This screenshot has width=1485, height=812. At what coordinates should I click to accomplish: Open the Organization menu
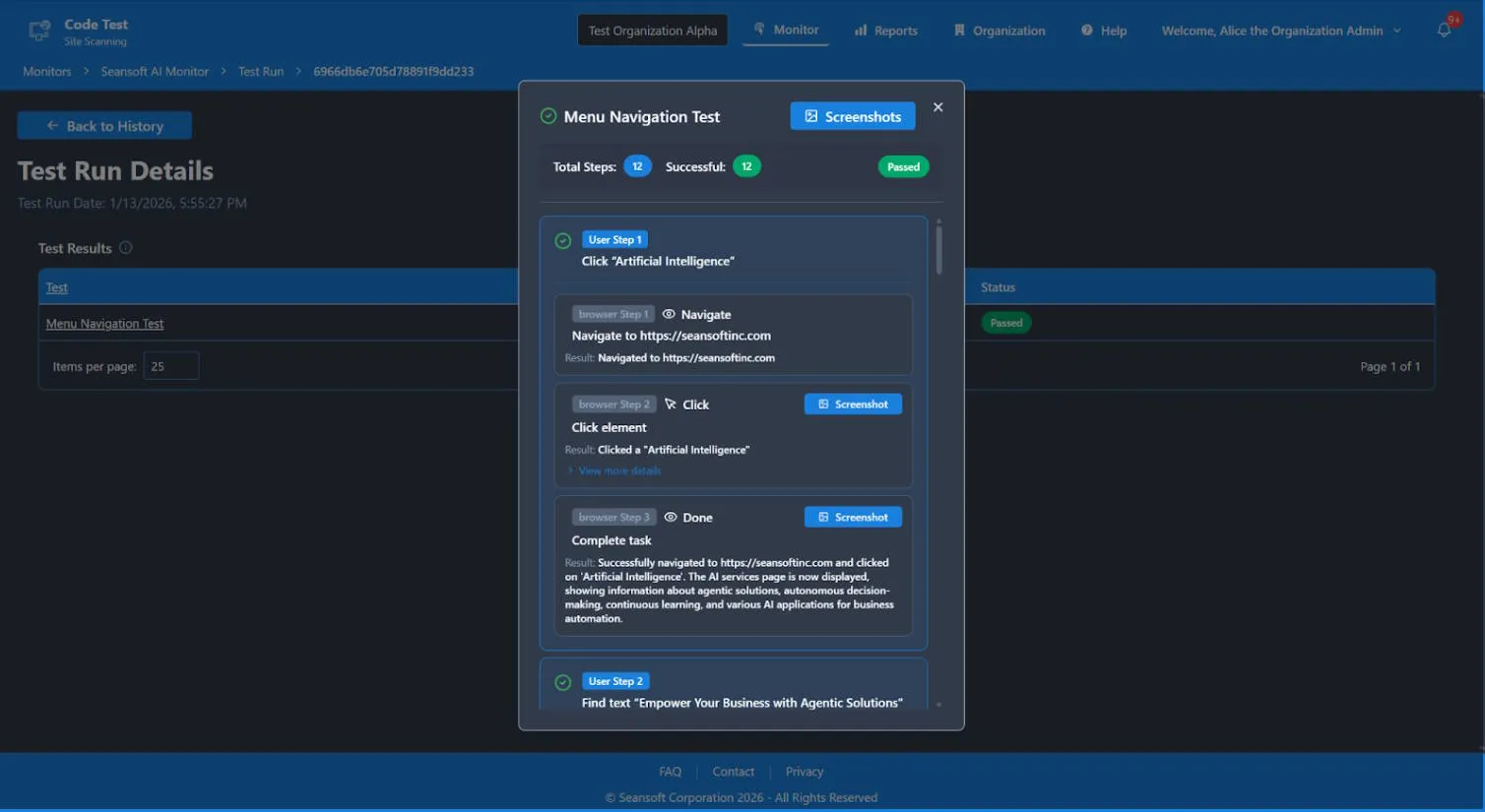tap(1000, 31)
